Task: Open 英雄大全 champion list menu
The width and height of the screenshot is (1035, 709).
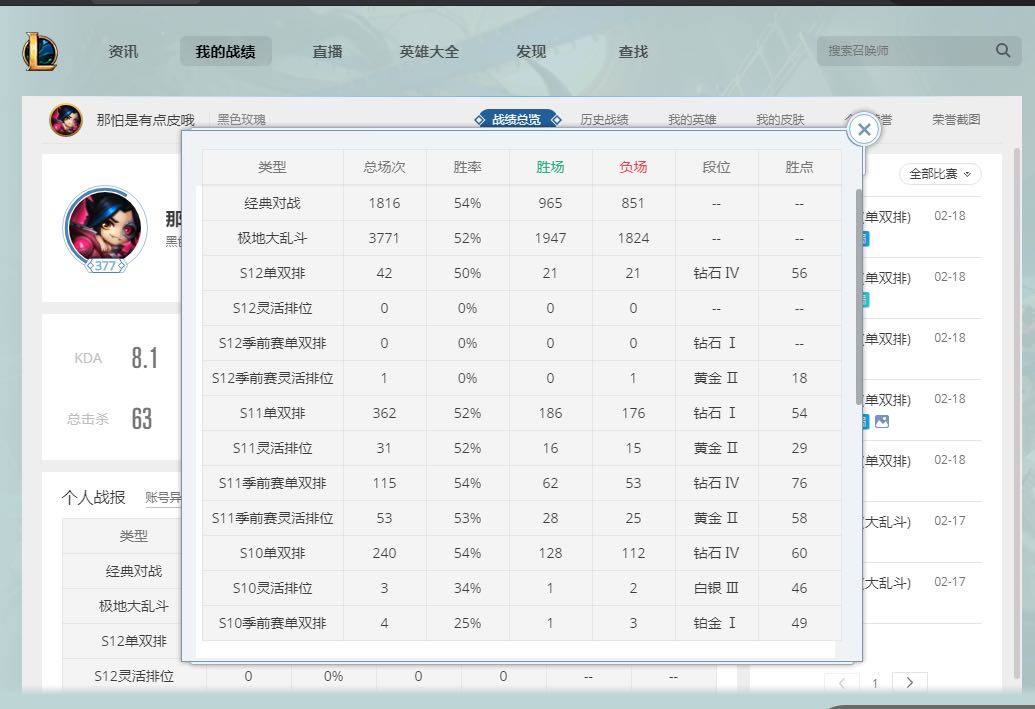Action: click(x=429, y=51)
